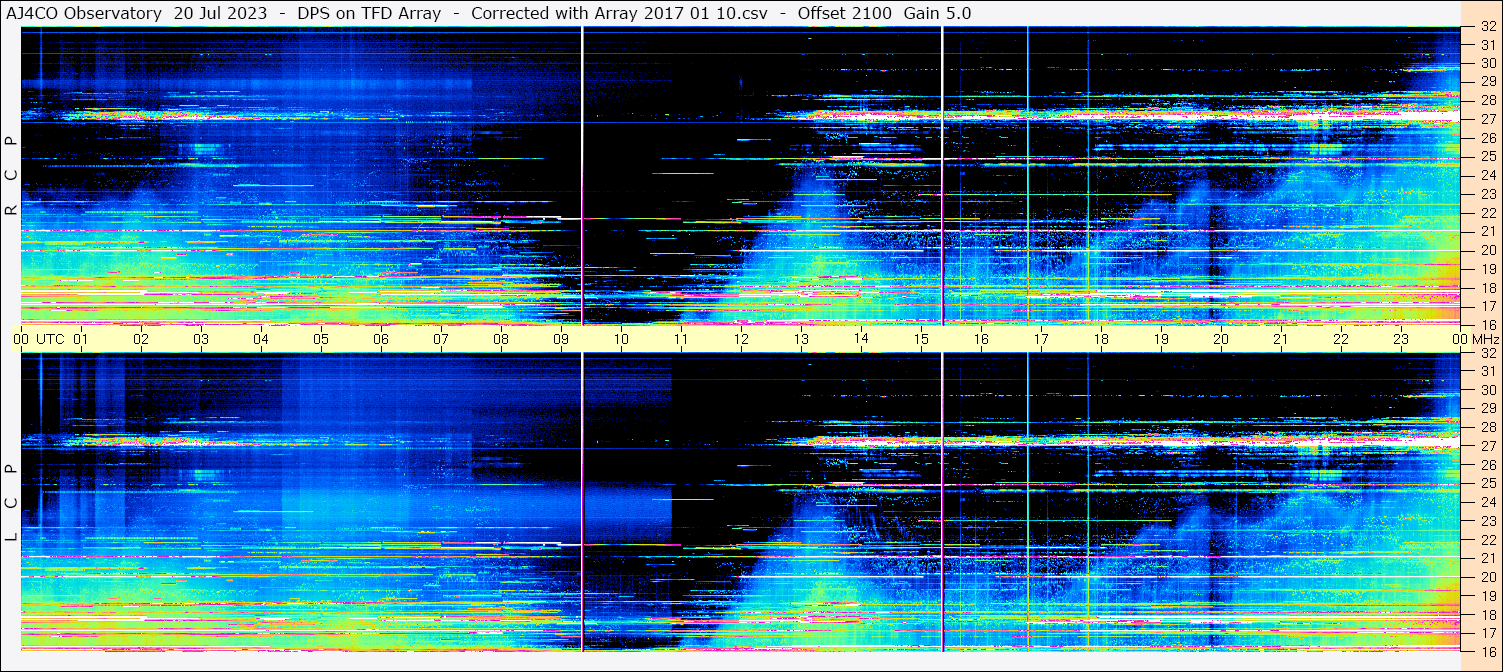Click the 20 MHz label of the RCP panel

[x=1487, y=250]
